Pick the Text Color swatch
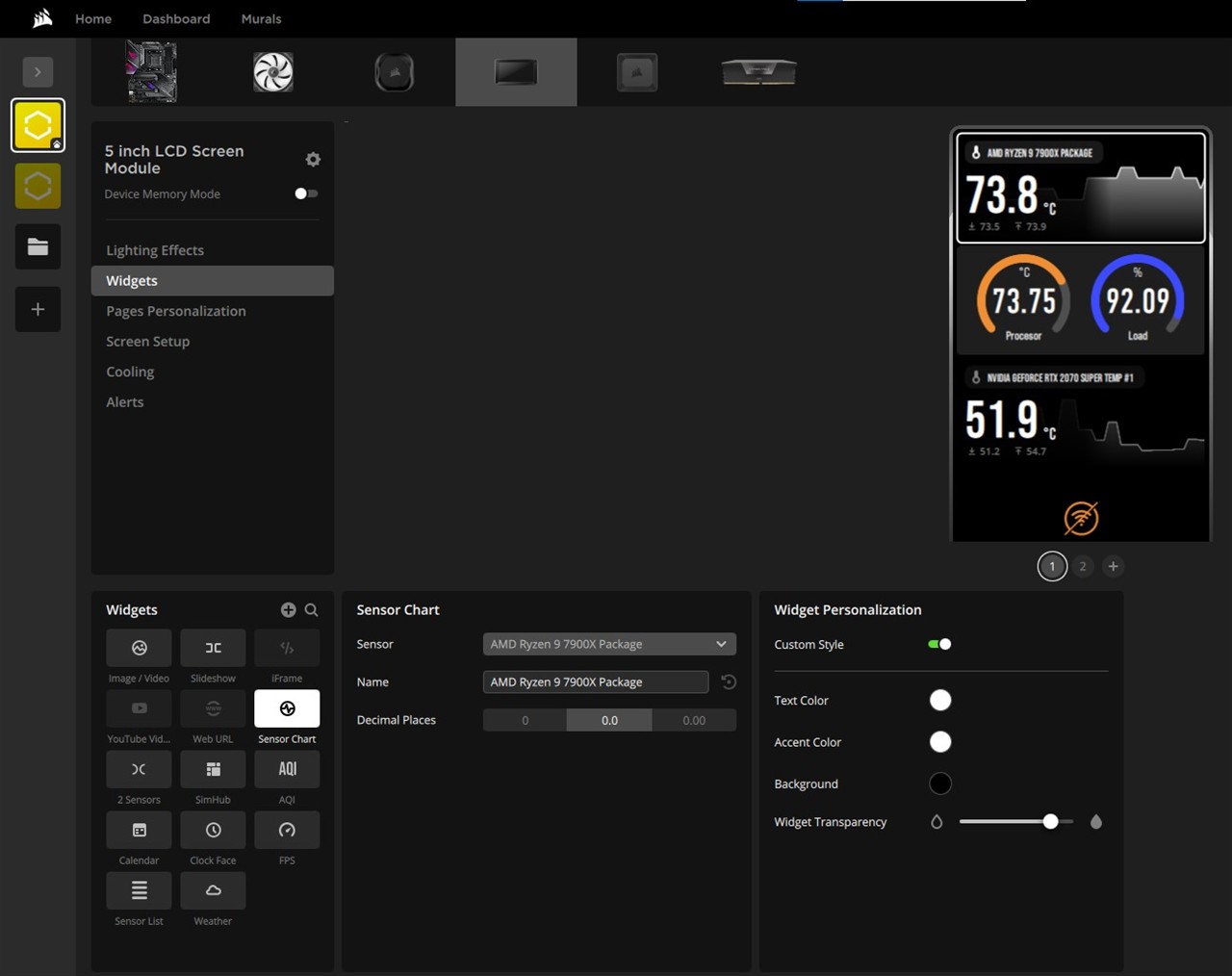The width and height of the screenshot is (1232, 976). (x=940, y=700)
